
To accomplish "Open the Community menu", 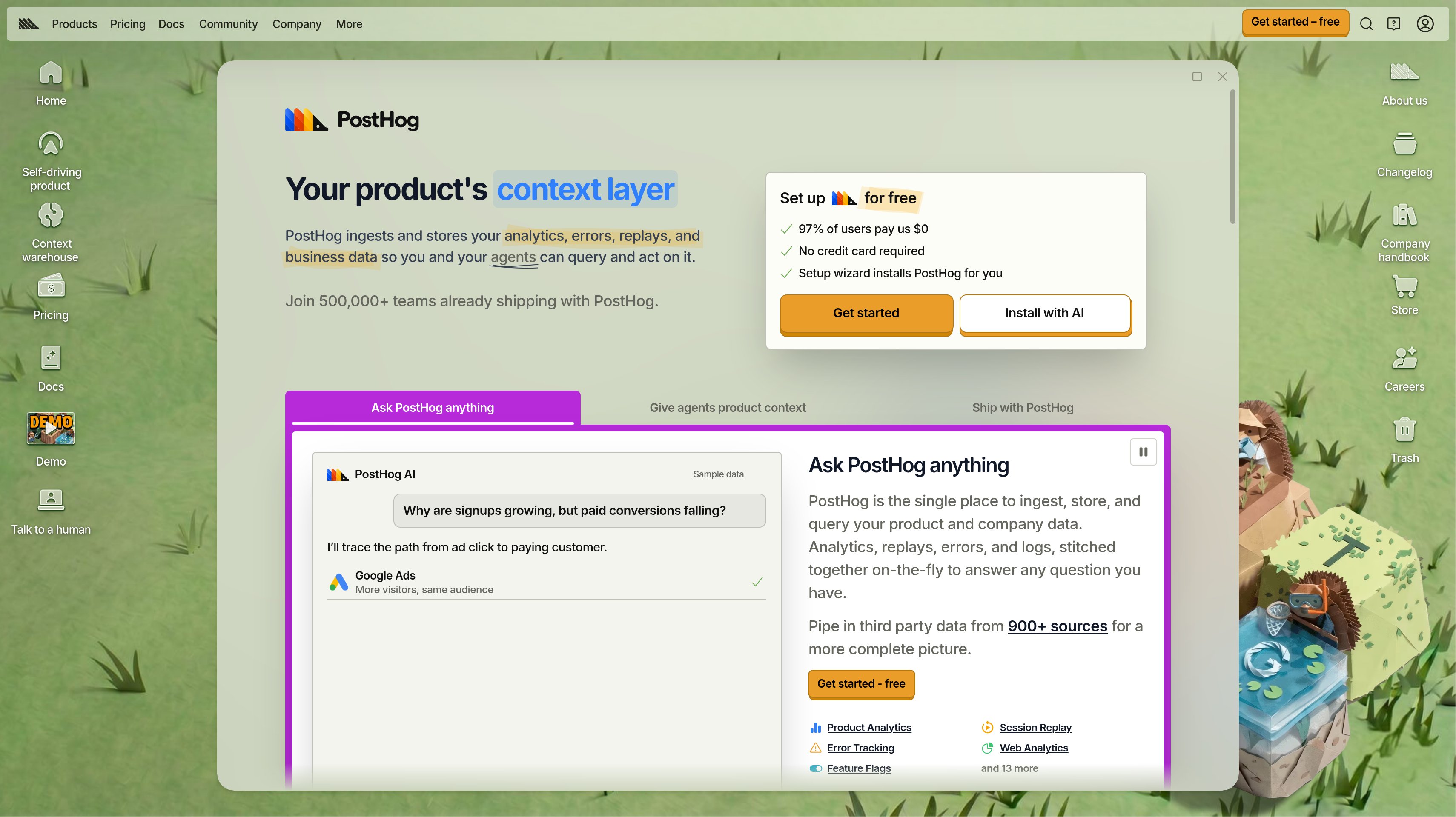I will [x=228, y=24].
